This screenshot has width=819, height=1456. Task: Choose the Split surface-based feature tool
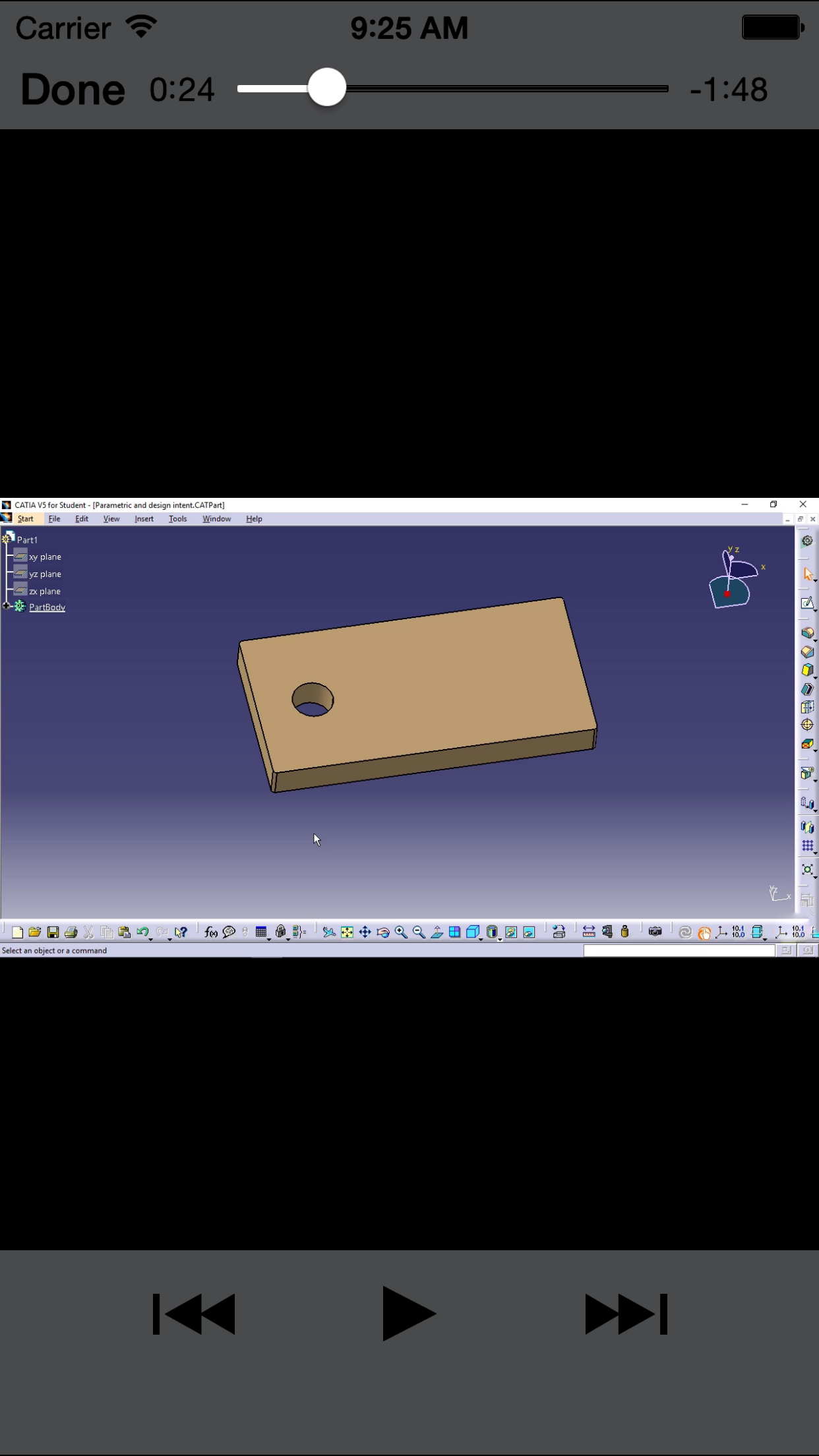coord(807,773)
